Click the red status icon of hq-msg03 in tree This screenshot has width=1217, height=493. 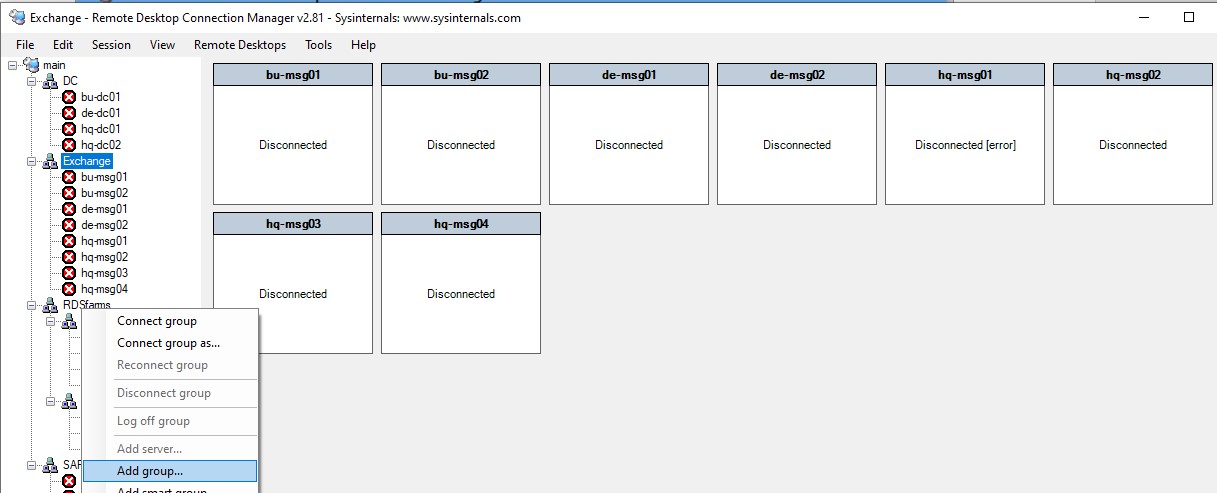(69, 273)
